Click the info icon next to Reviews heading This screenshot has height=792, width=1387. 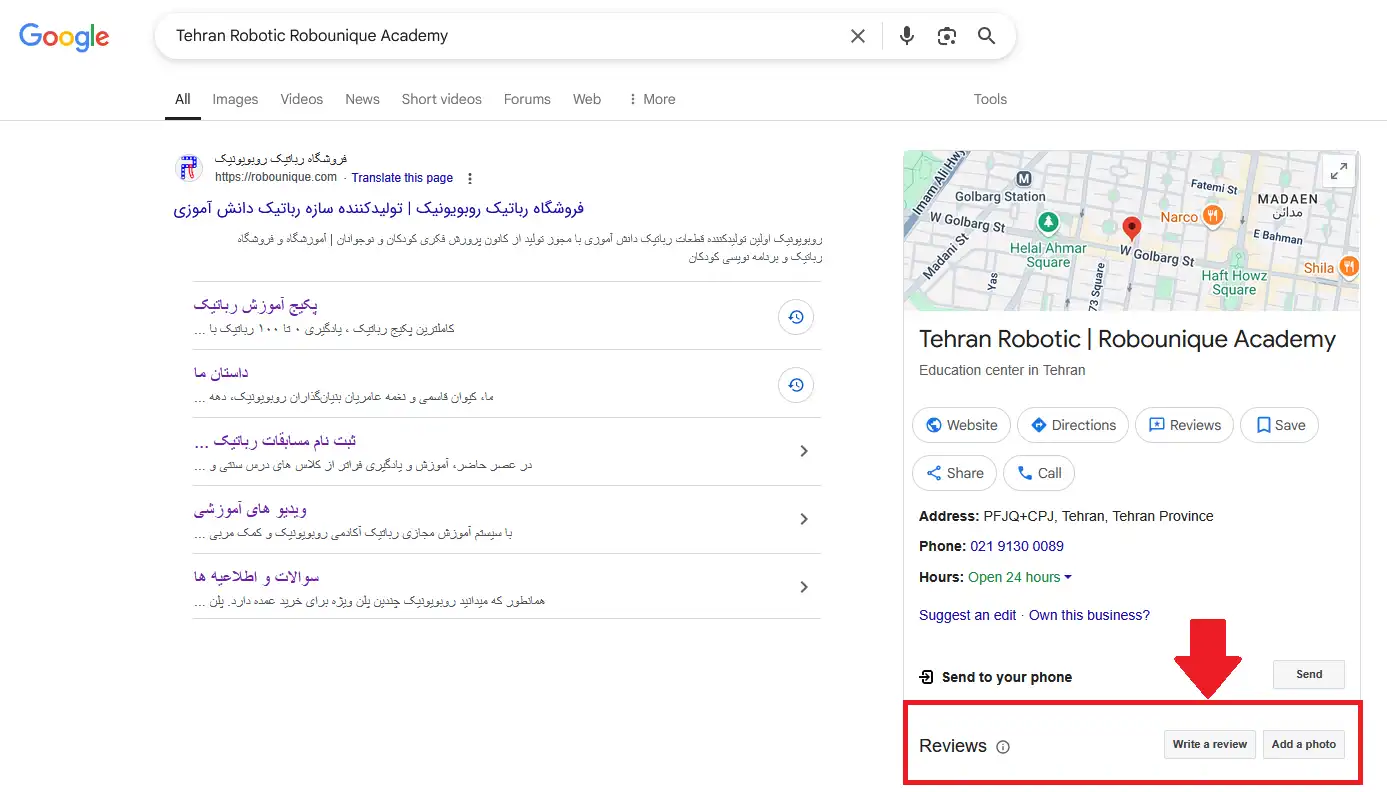[1003, 747]
